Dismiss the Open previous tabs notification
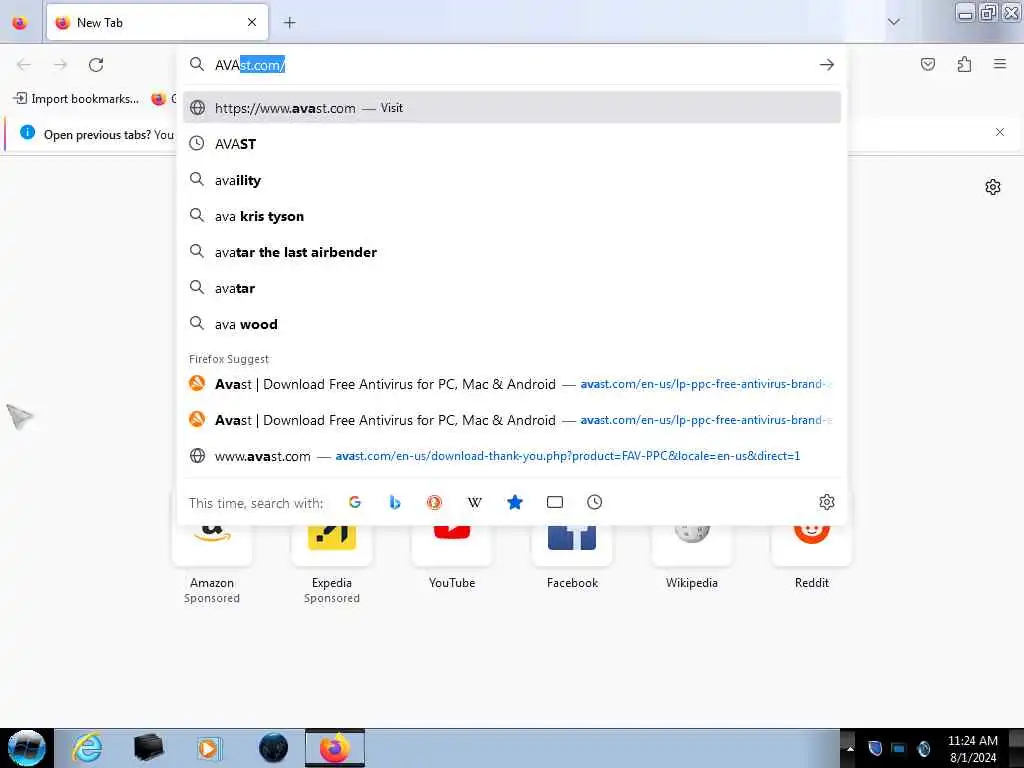The image size is (1024, 768). 999,132
